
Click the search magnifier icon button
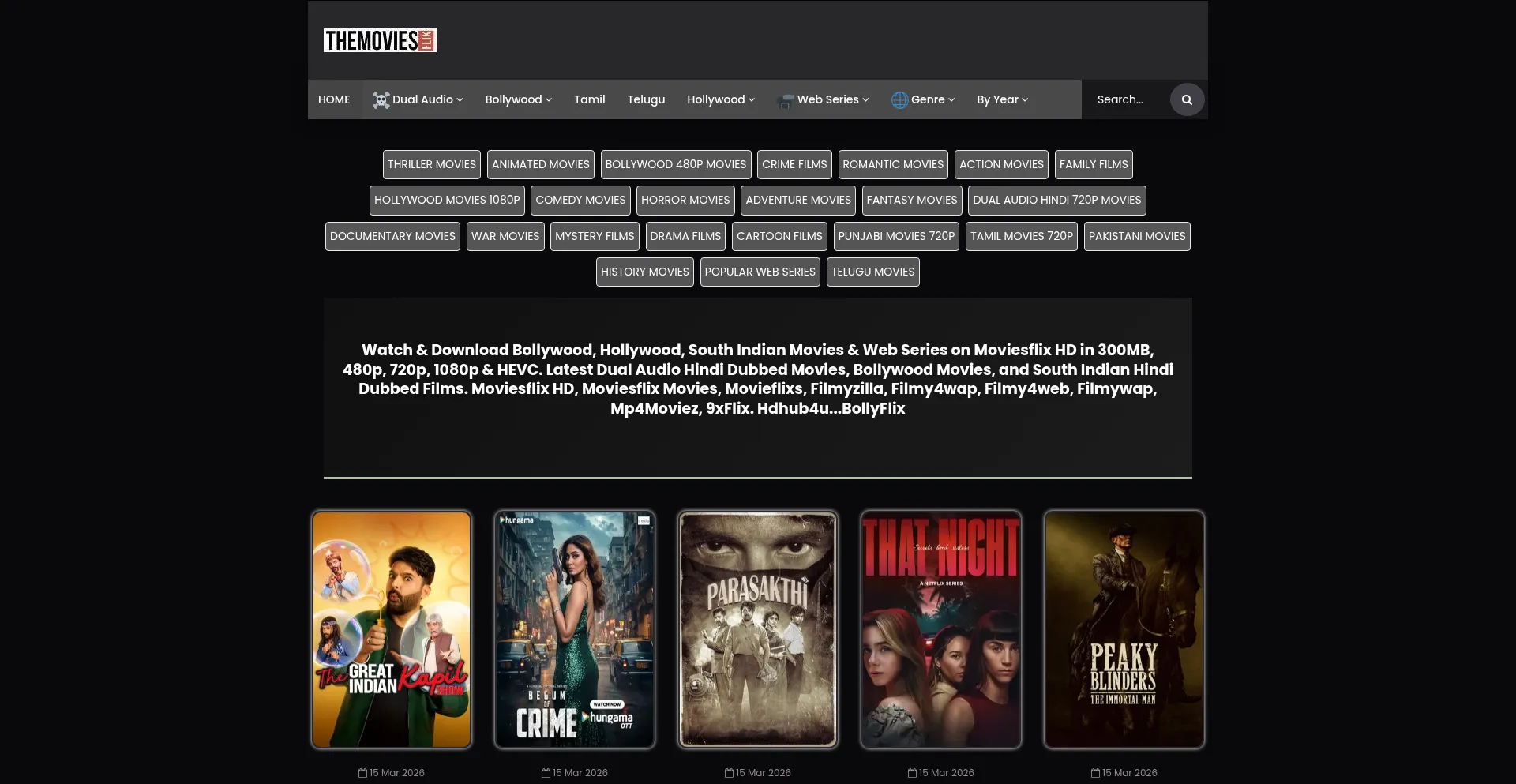pos(1187,99)
